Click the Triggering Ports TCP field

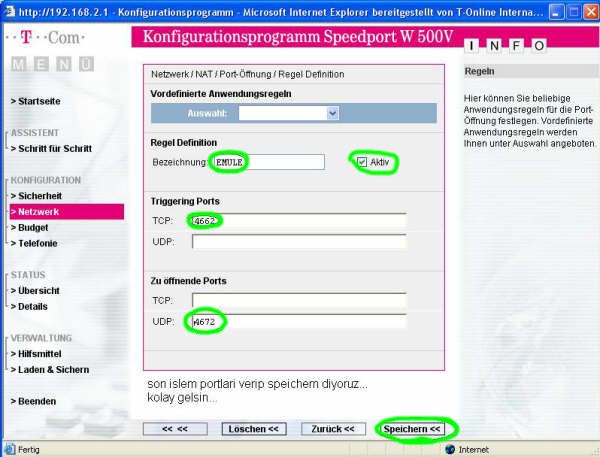point(299,221)
